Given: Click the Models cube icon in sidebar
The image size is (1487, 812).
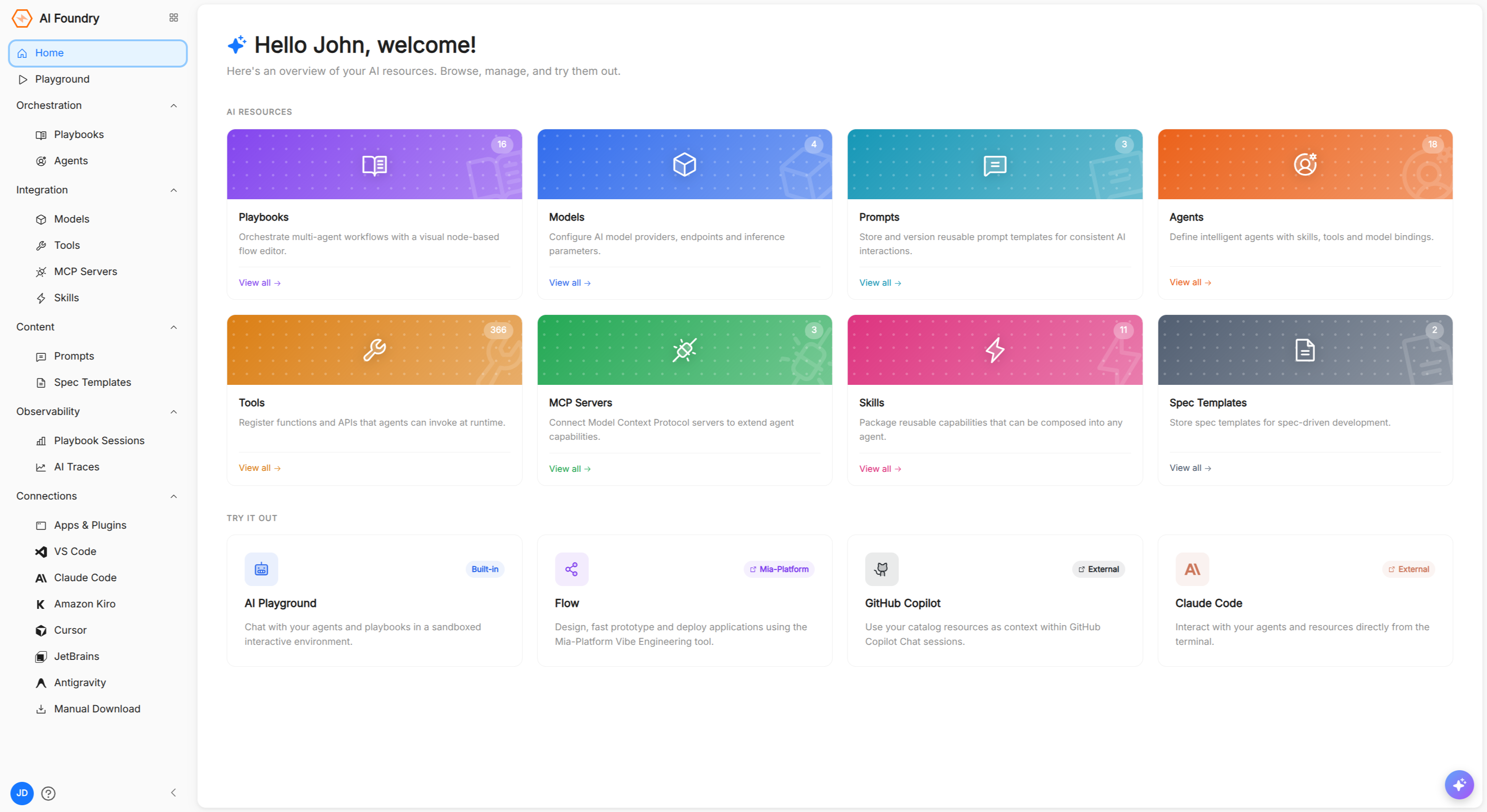Looking at the screenshot, I should [x=41, y=219].
